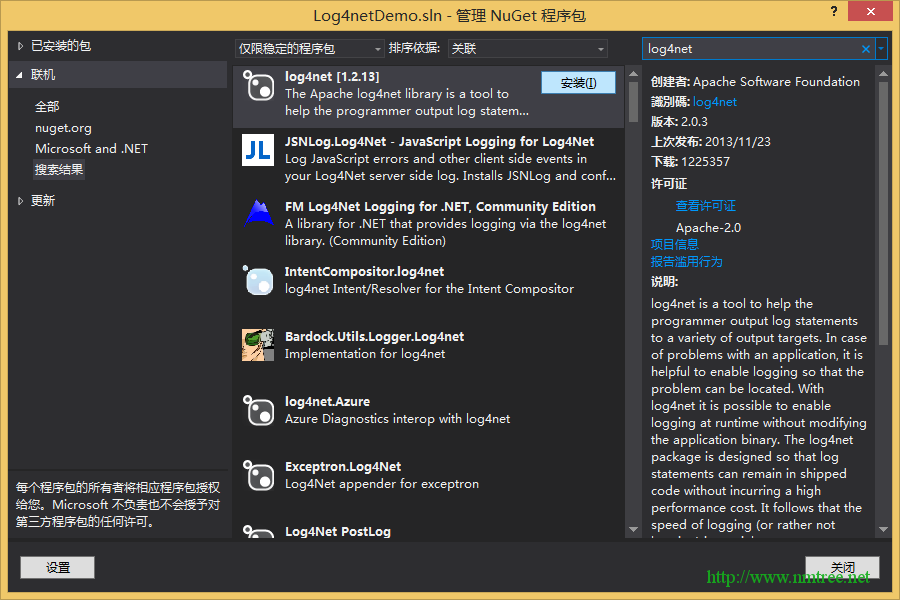Click the details pane scrollbar up arrow
This screenshot has height=600, width=900.
point(883,74)
